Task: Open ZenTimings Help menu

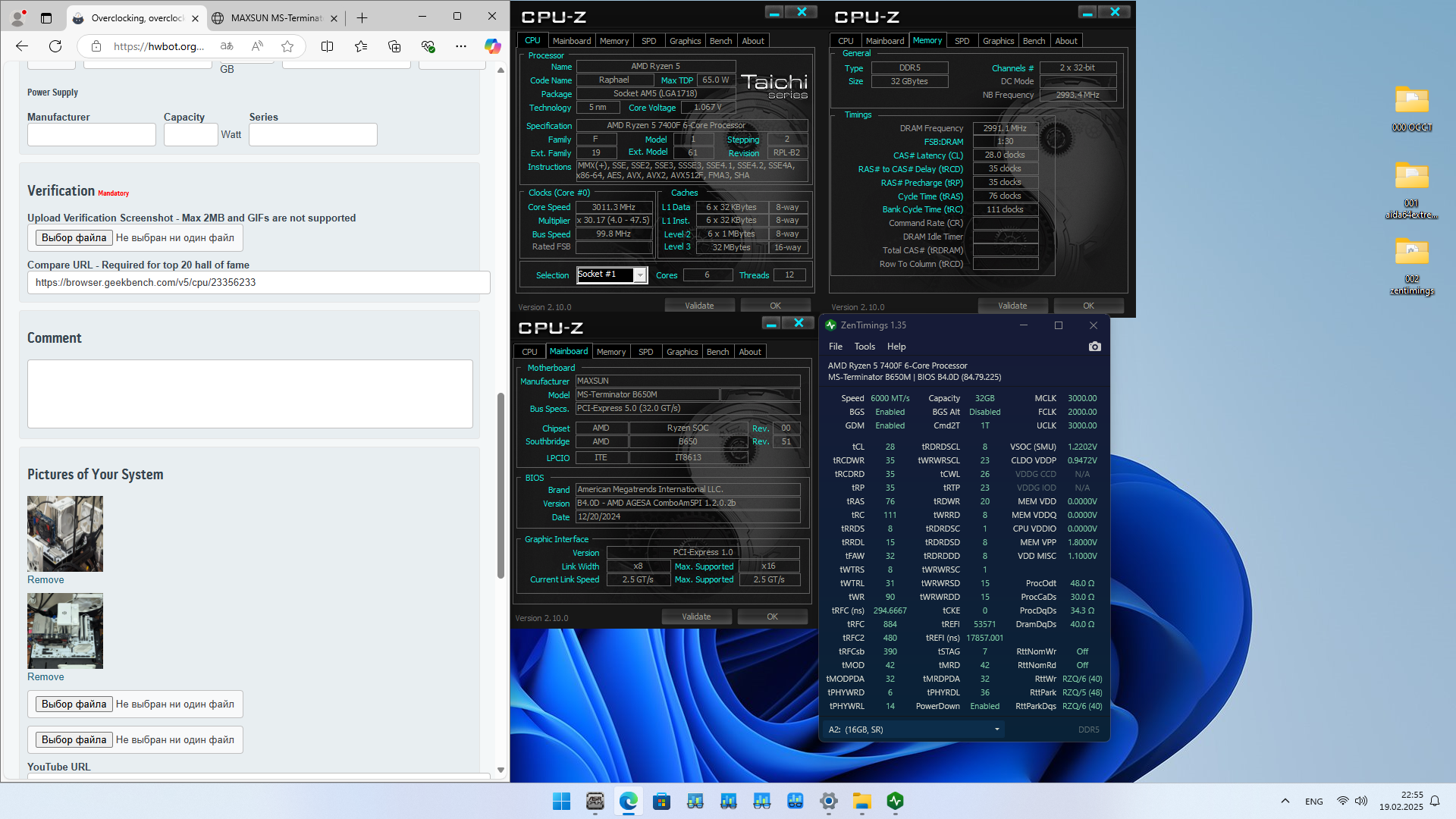Action: point(896,347)
